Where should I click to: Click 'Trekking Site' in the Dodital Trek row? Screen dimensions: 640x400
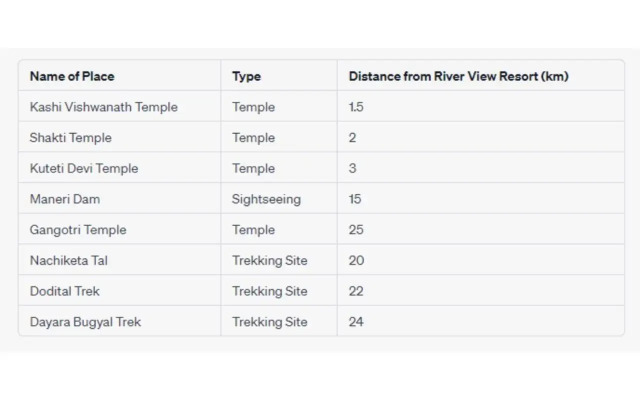click(270, 291)
